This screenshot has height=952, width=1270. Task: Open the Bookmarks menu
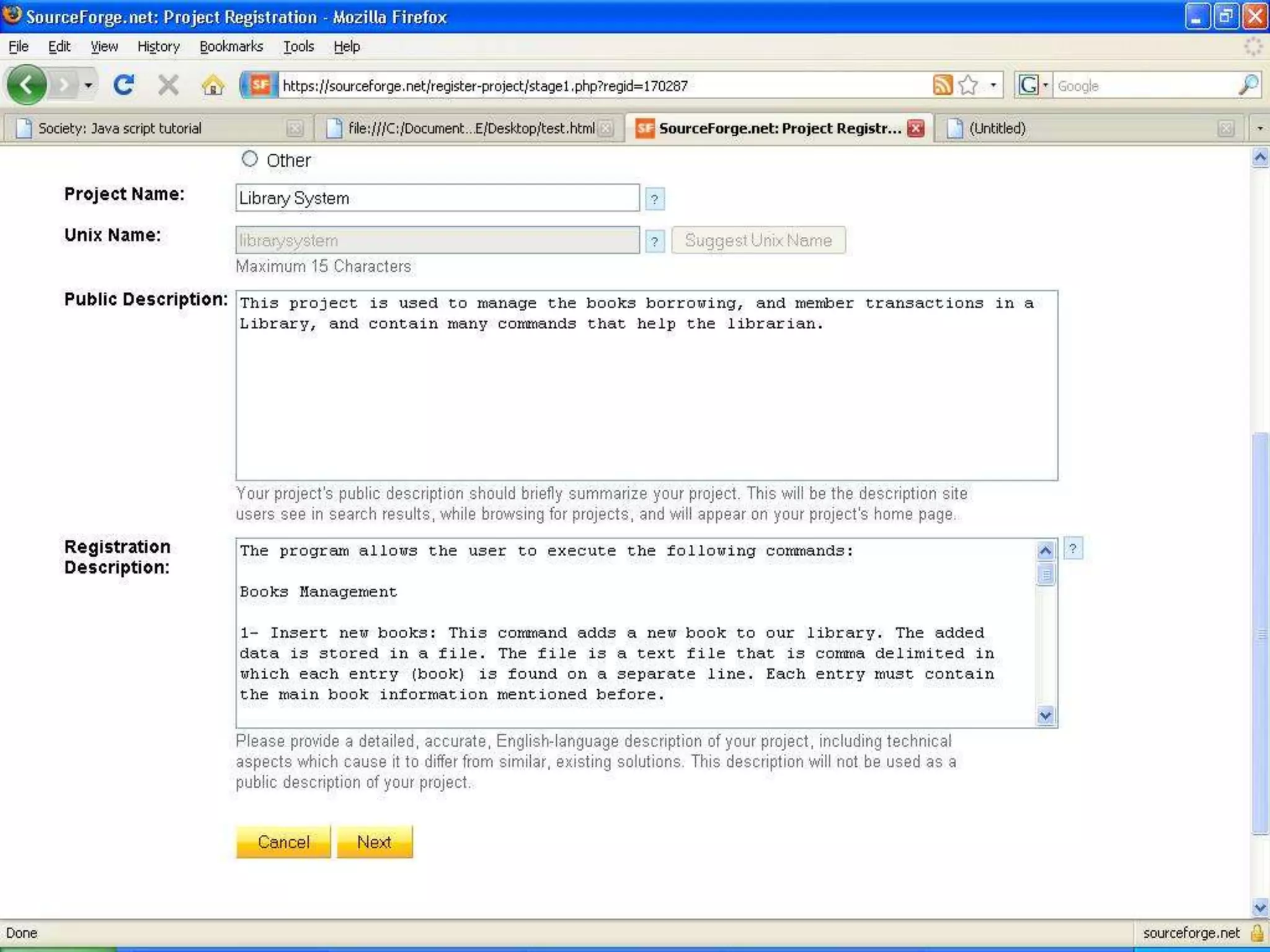click(231, 46)
